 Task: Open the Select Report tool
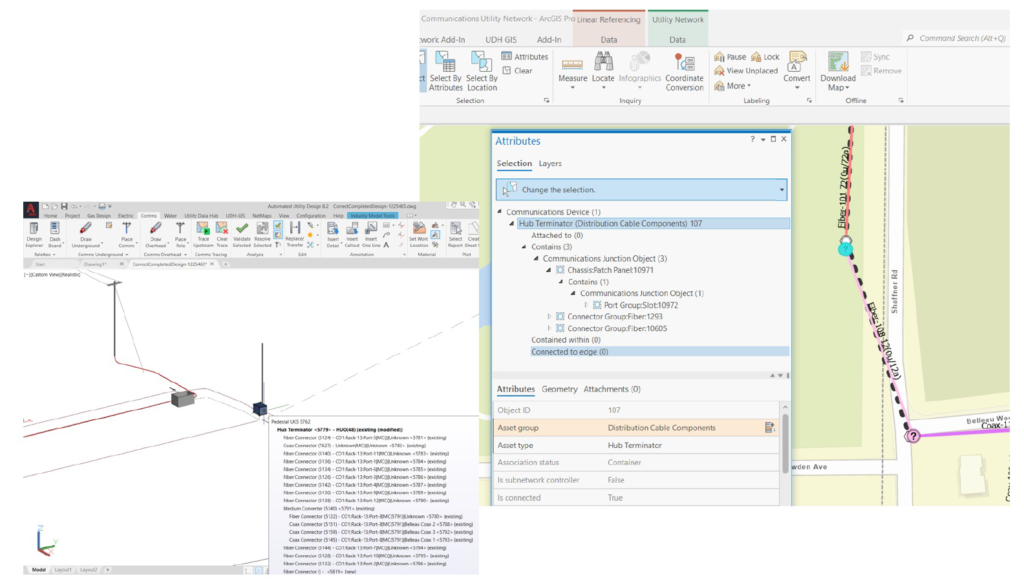click(x=455, y=234)
